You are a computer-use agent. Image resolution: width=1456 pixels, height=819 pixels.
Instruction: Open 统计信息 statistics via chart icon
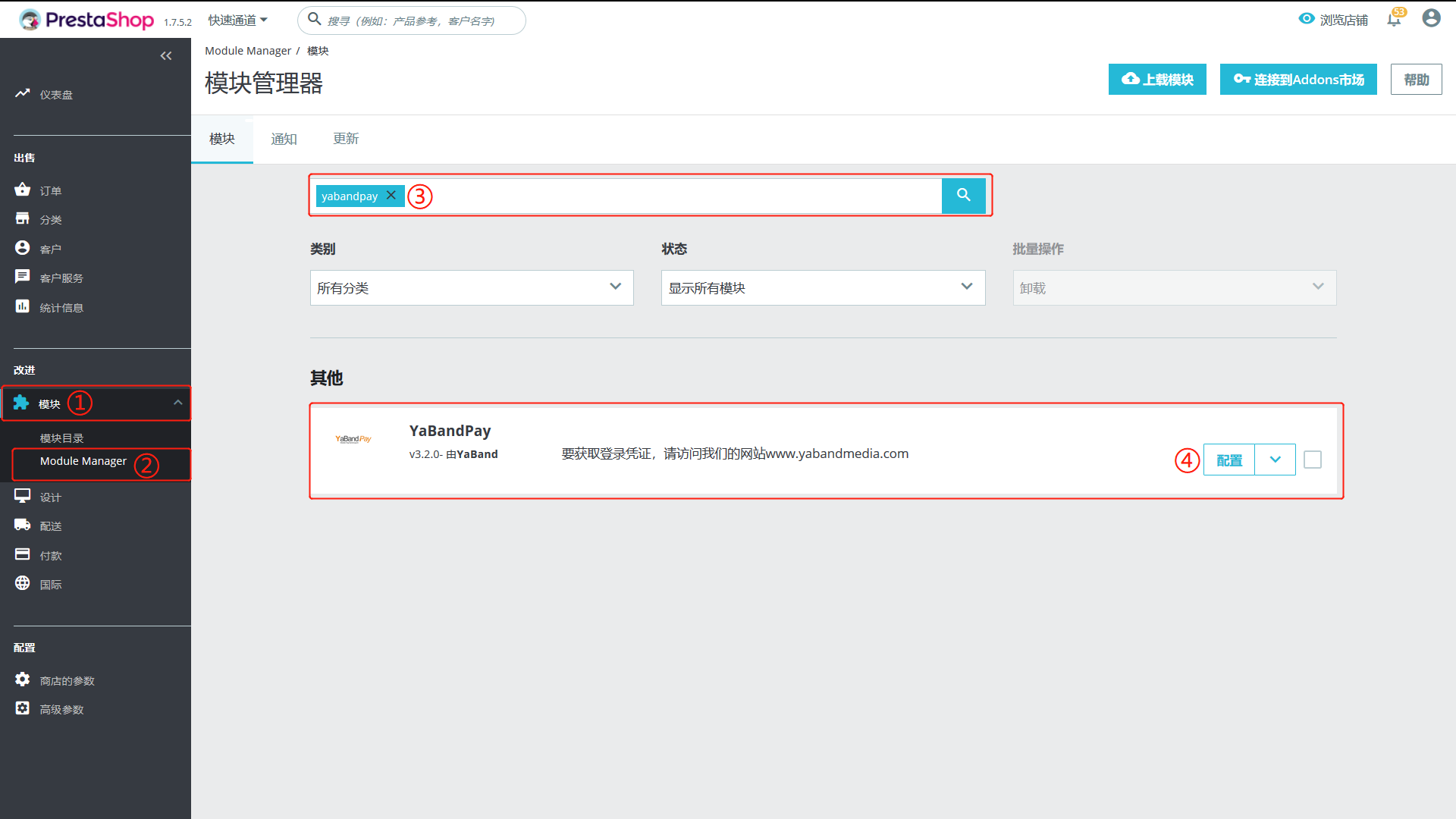[x=23, y=306]
